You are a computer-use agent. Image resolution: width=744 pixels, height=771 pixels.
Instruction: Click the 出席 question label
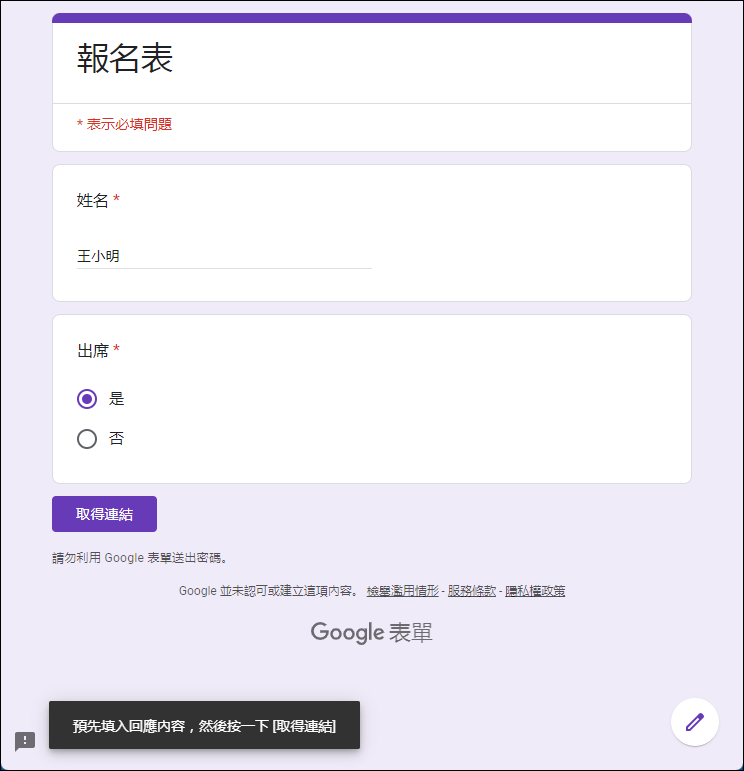tap(92, 351)
